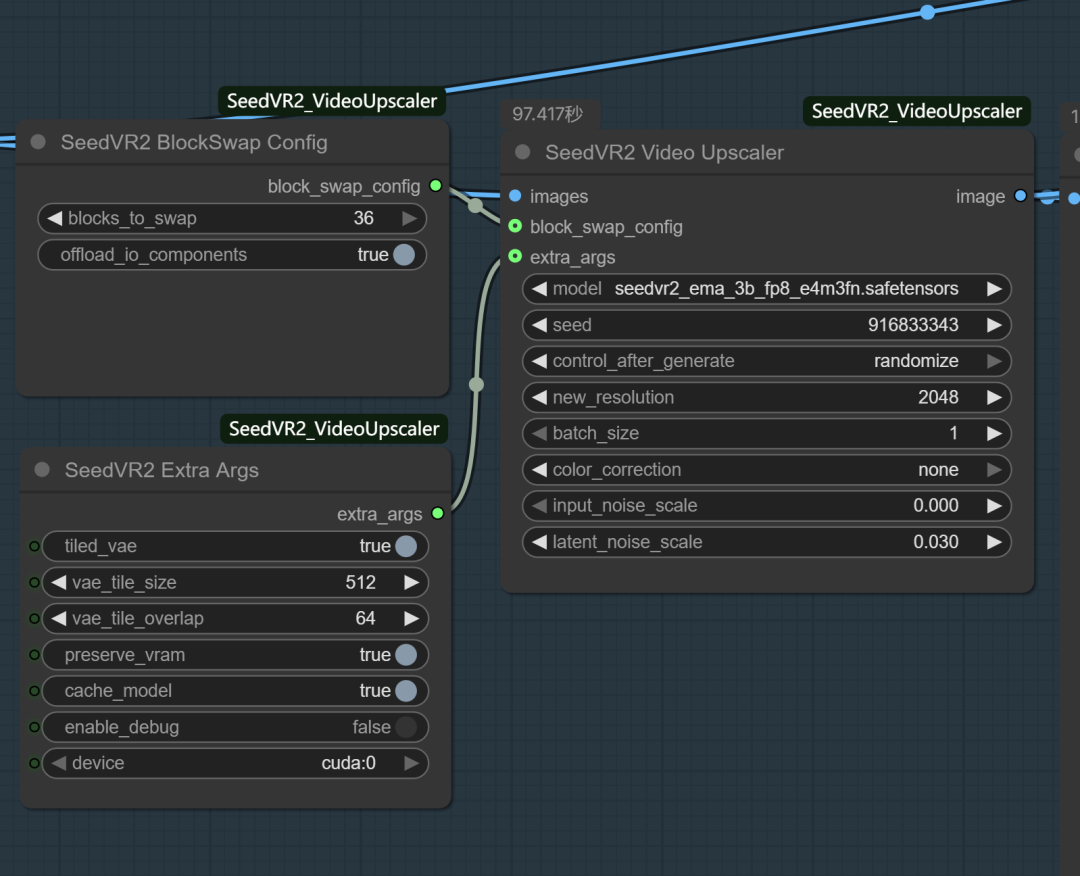
Task: Collapse the SeedVR2 Extra Args node dot
Action: click(42, 470)
